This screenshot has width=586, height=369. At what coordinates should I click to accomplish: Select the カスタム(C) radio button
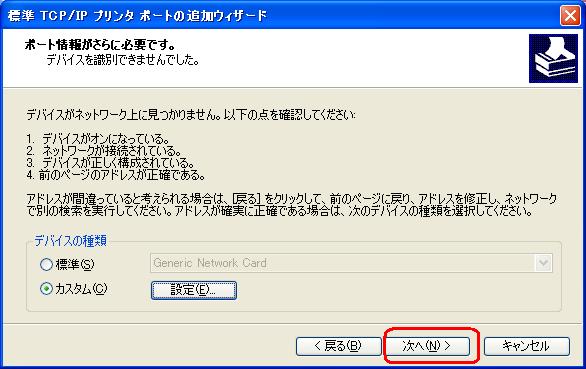(x=46, y=289)
